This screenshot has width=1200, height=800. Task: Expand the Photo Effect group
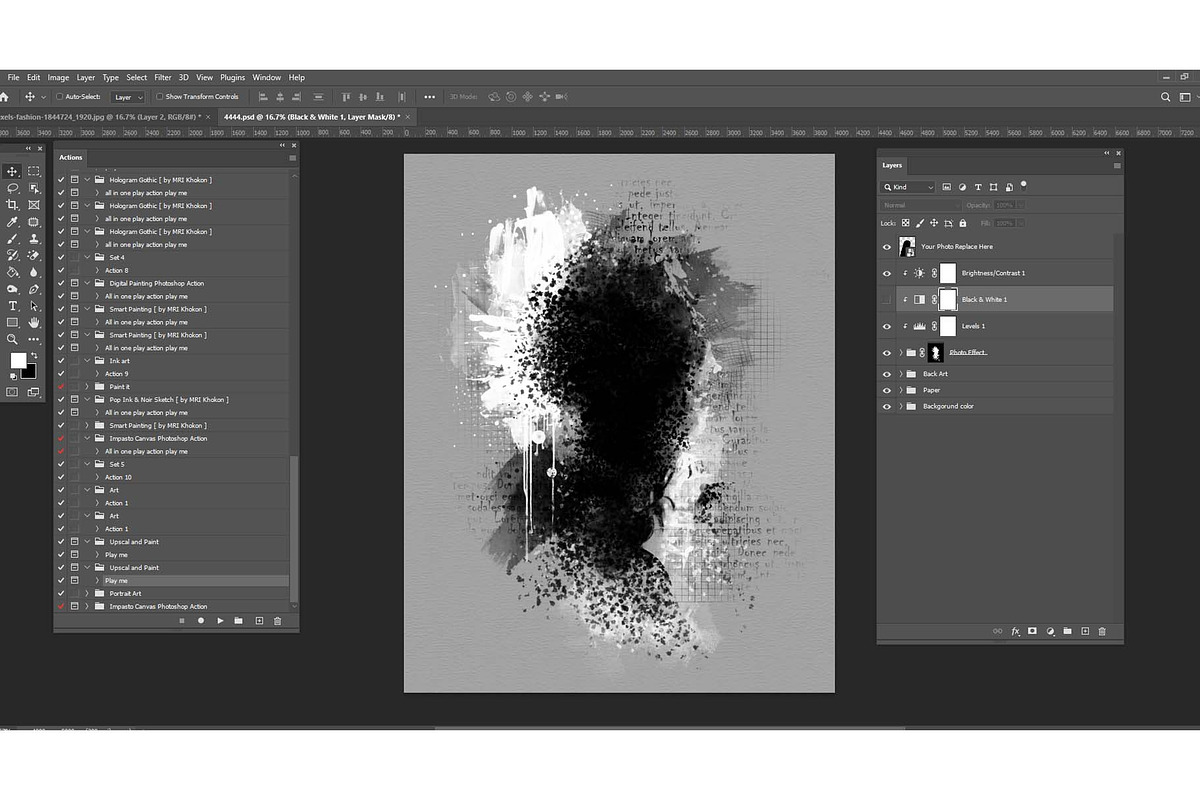click(901, 352)
